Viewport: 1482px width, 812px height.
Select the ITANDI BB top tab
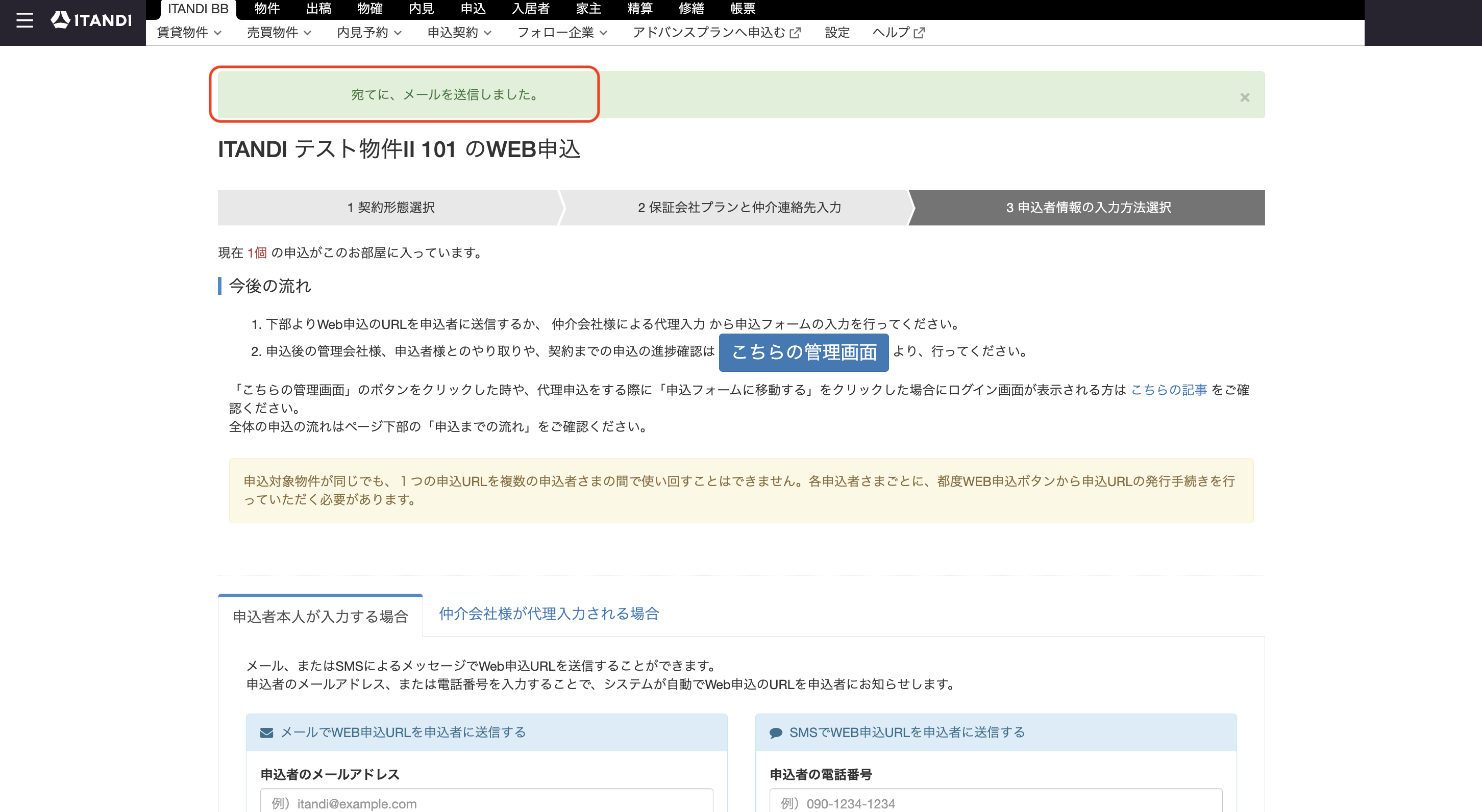pyautogui.click(x=198, y=9)
